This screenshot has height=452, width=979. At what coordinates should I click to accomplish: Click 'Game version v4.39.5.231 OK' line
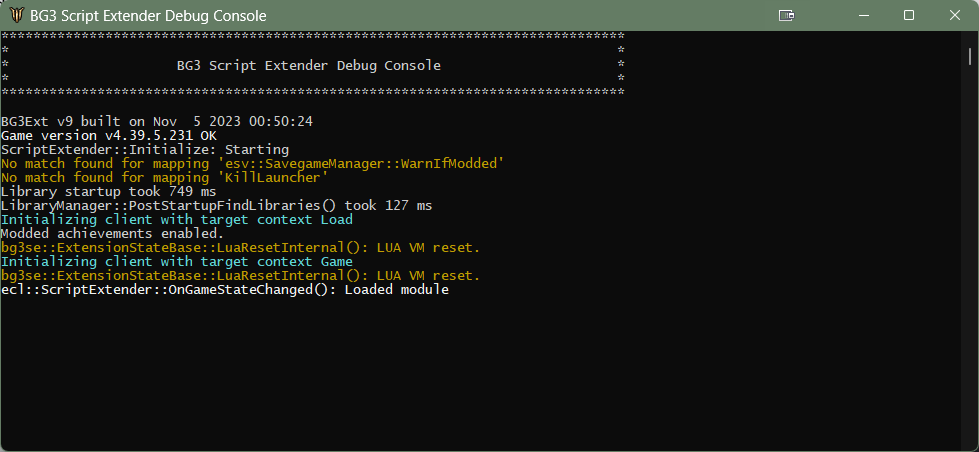109,135
